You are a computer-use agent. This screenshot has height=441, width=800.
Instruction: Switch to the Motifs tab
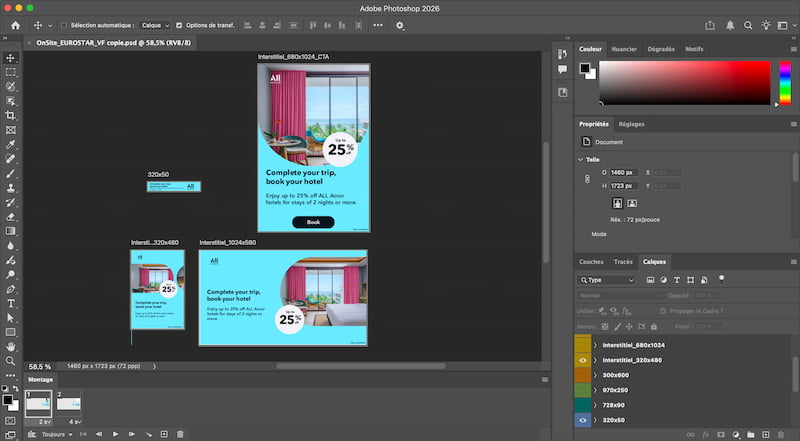694,49
